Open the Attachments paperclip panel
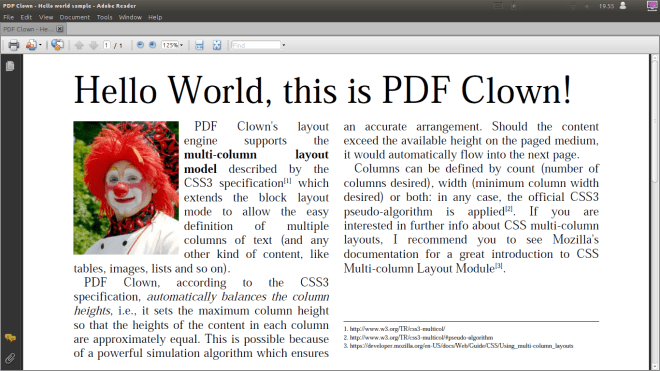The height and width of the screenshot is (371, 660). pyautogui.click(x=10, y=358)
